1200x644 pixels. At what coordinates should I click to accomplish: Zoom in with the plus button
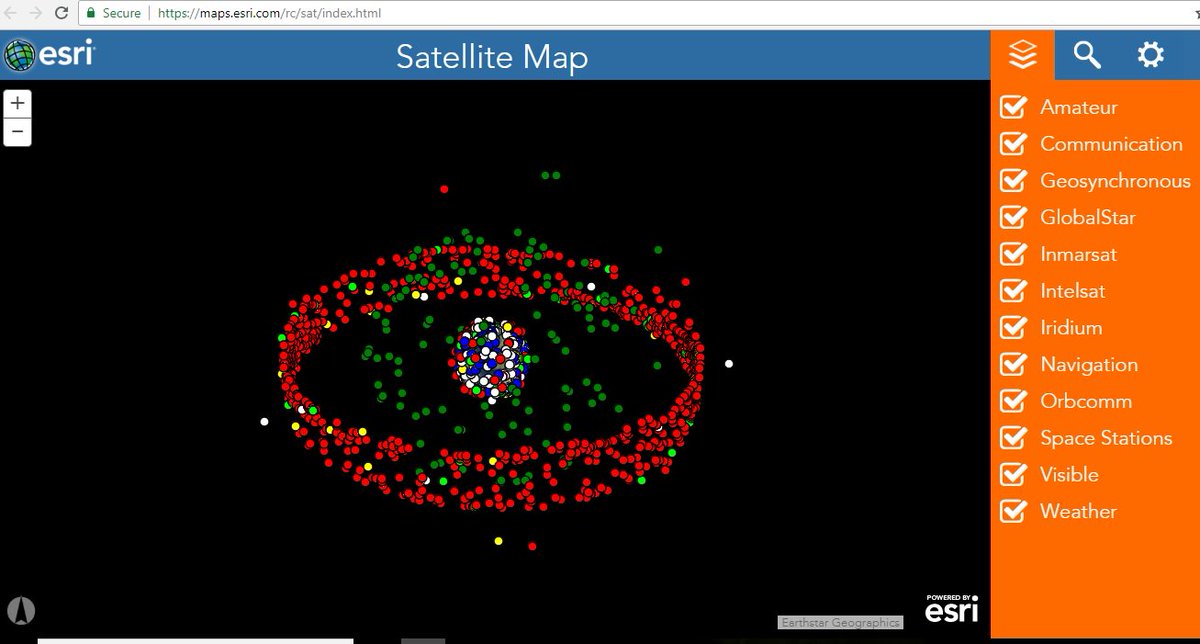click(x=18, y=104)
